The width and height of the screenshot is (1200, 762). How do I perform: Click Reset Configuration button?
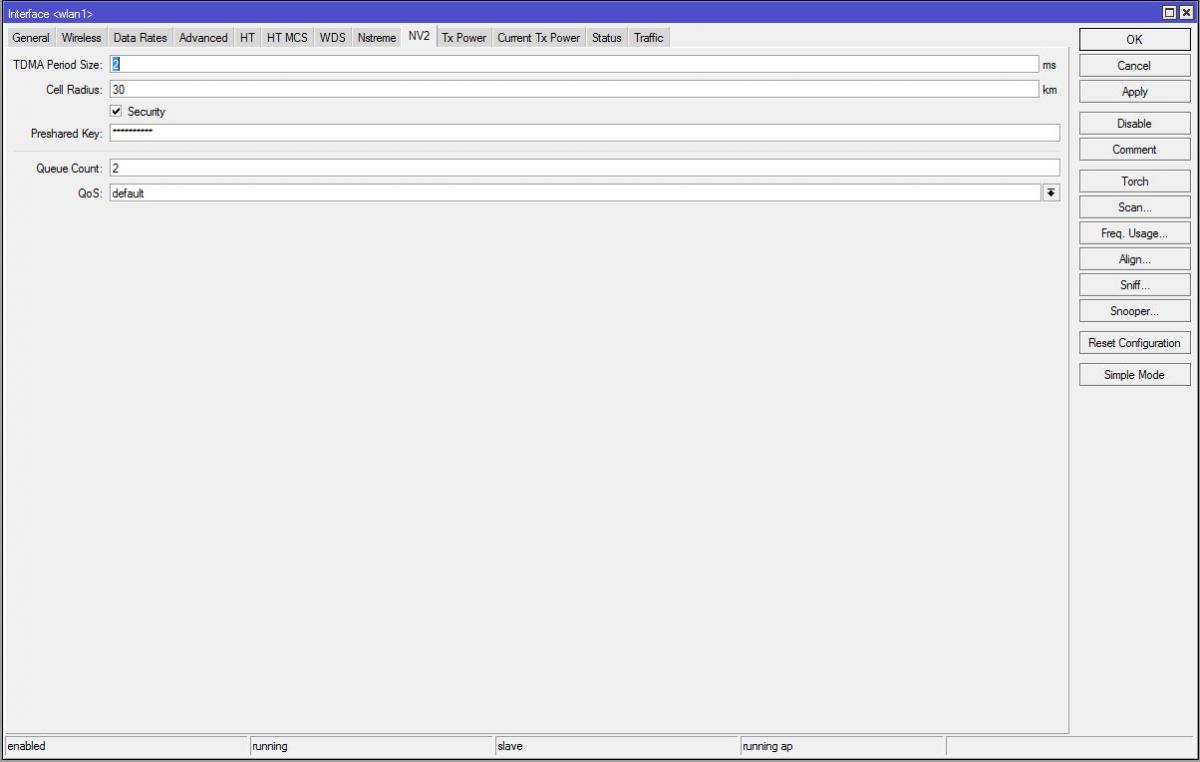[1134, 343]
